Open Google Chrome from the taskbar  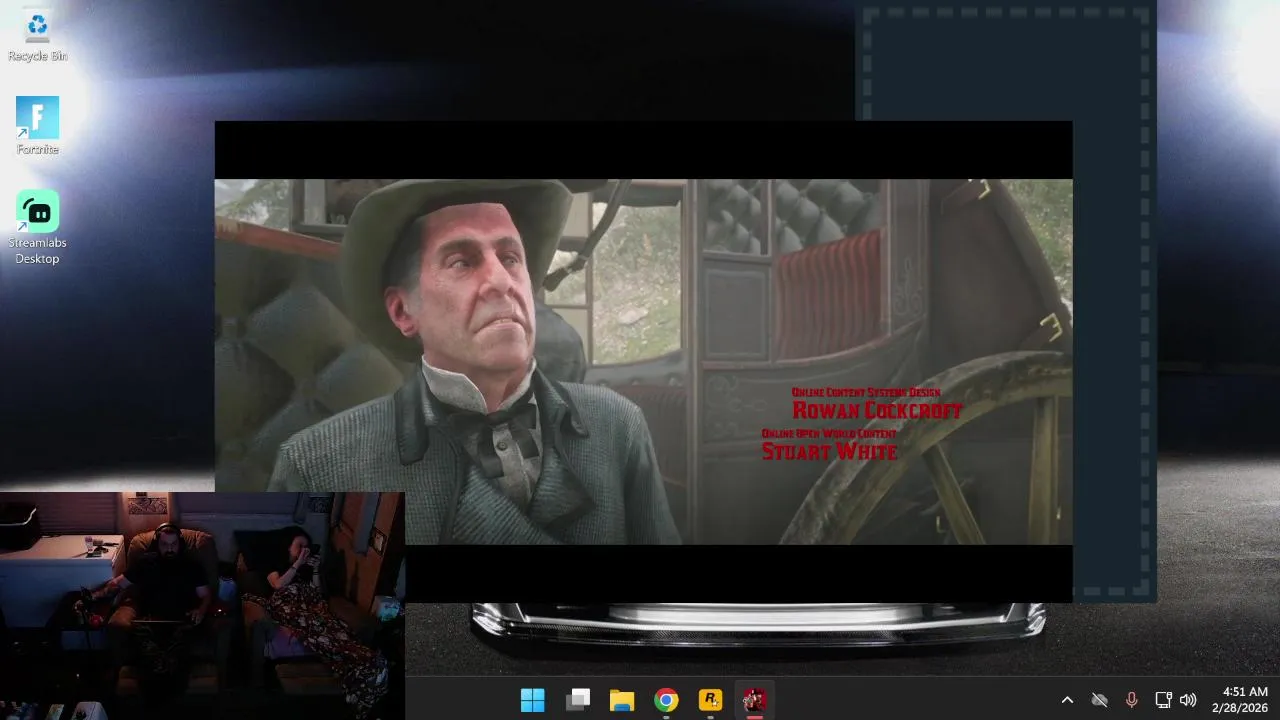pos(666,700)
